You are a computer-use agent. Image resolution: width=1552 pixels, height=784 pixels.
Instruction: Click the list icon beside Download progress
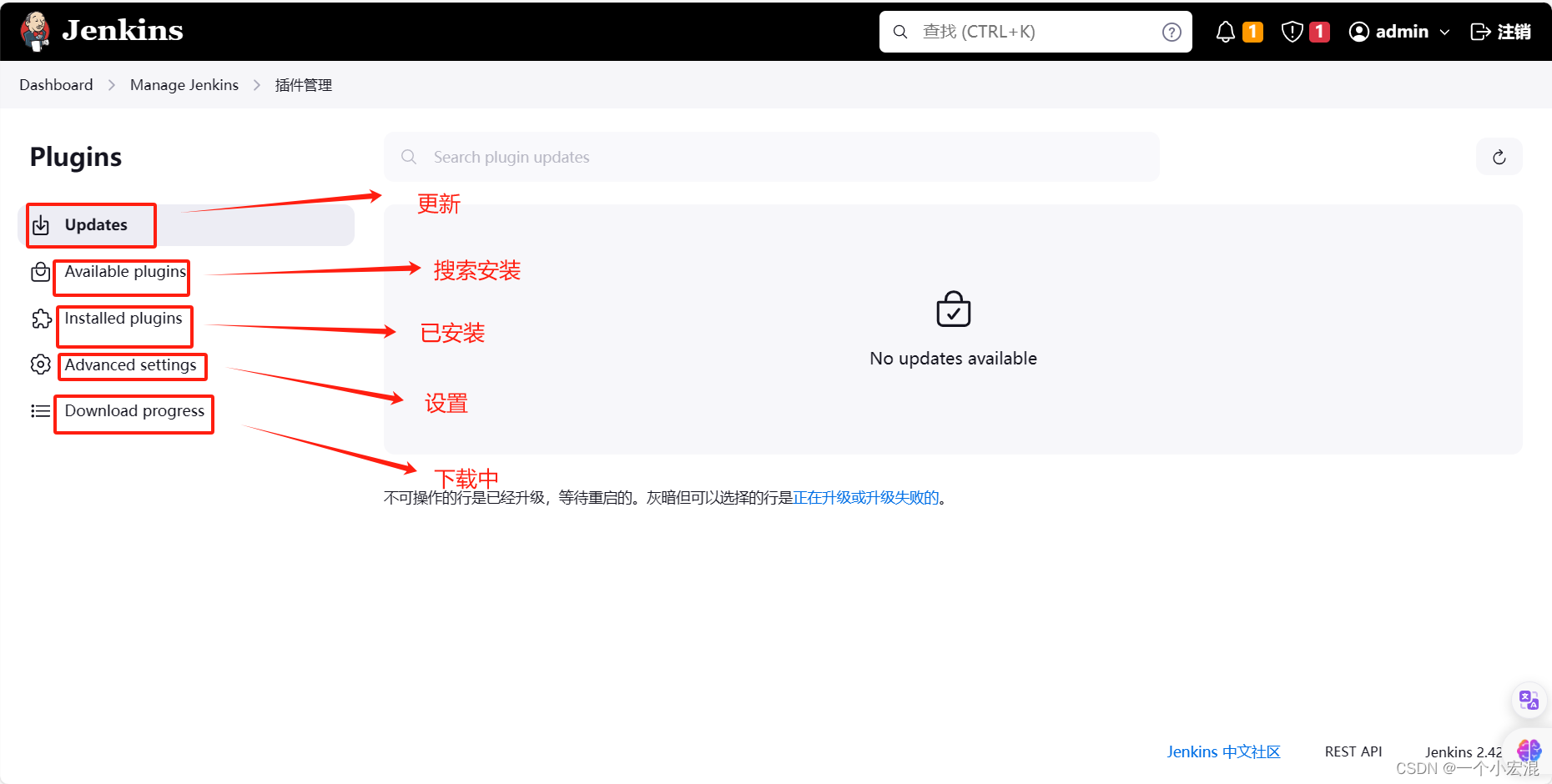tap(40, 411)
